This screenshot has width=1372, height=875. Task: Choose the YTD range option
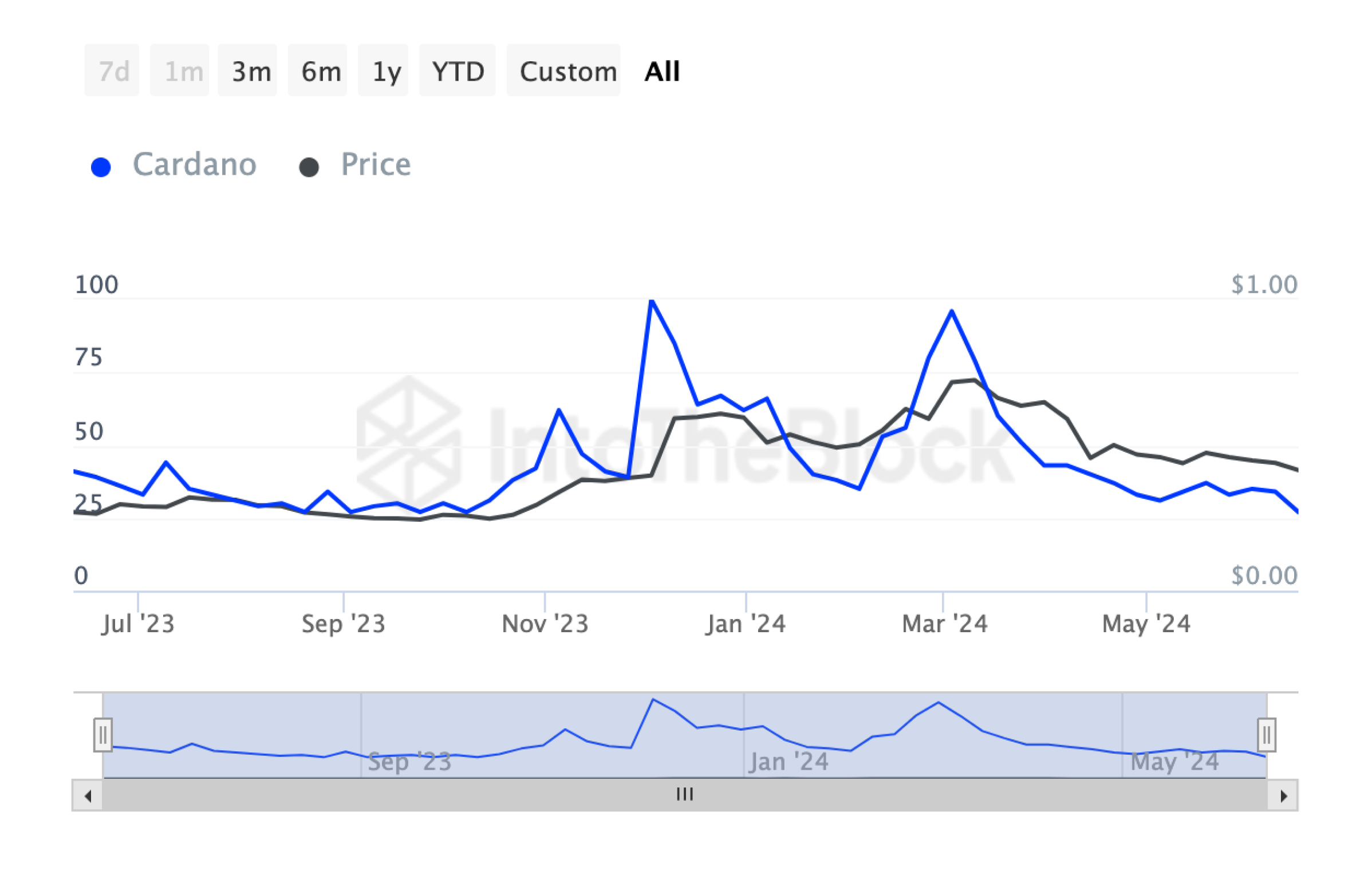458,70
